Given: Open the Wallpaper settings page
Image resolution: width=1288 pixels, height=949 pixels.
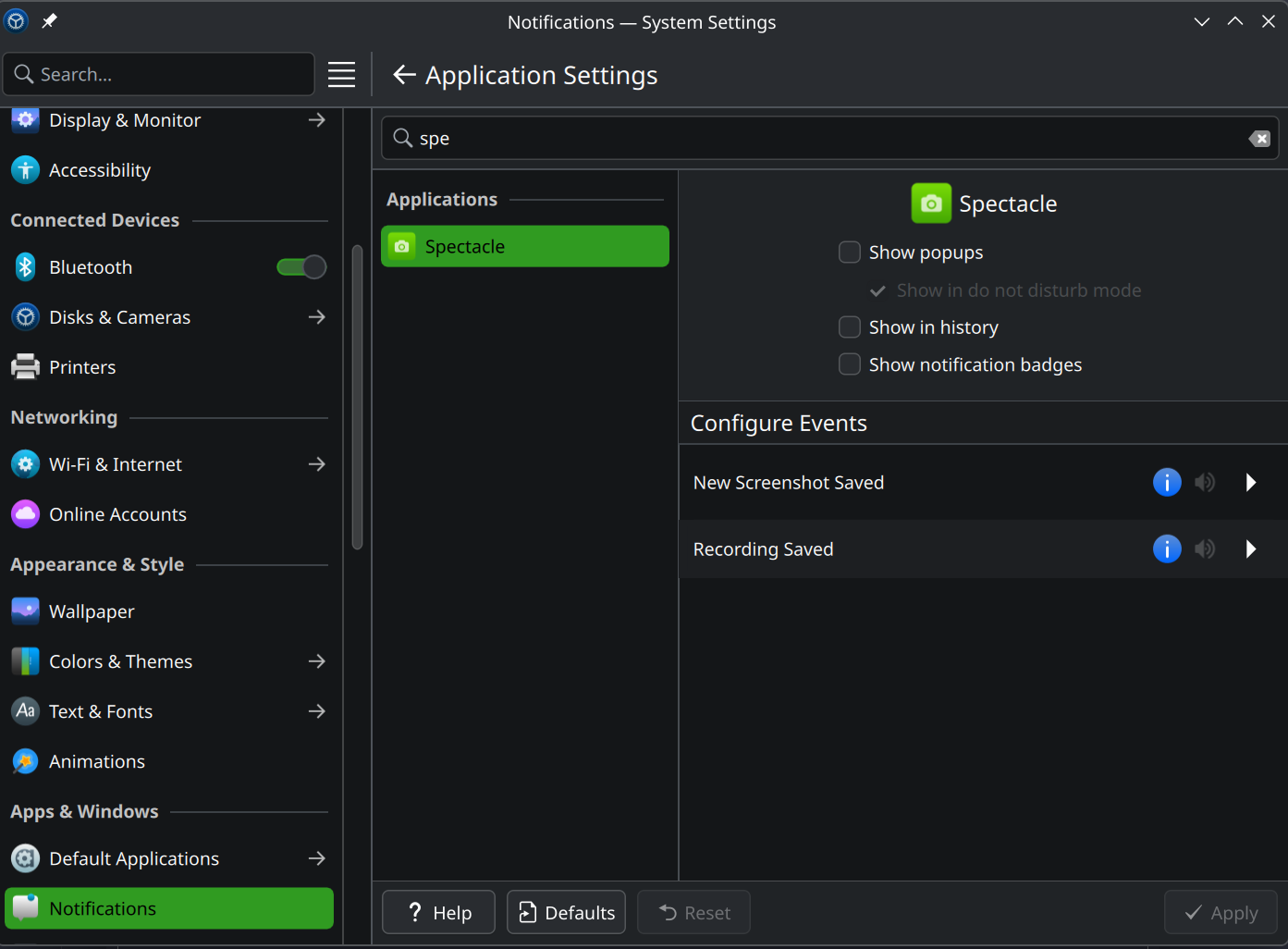Looking at the screenshot, I should [x=92, y=611].
